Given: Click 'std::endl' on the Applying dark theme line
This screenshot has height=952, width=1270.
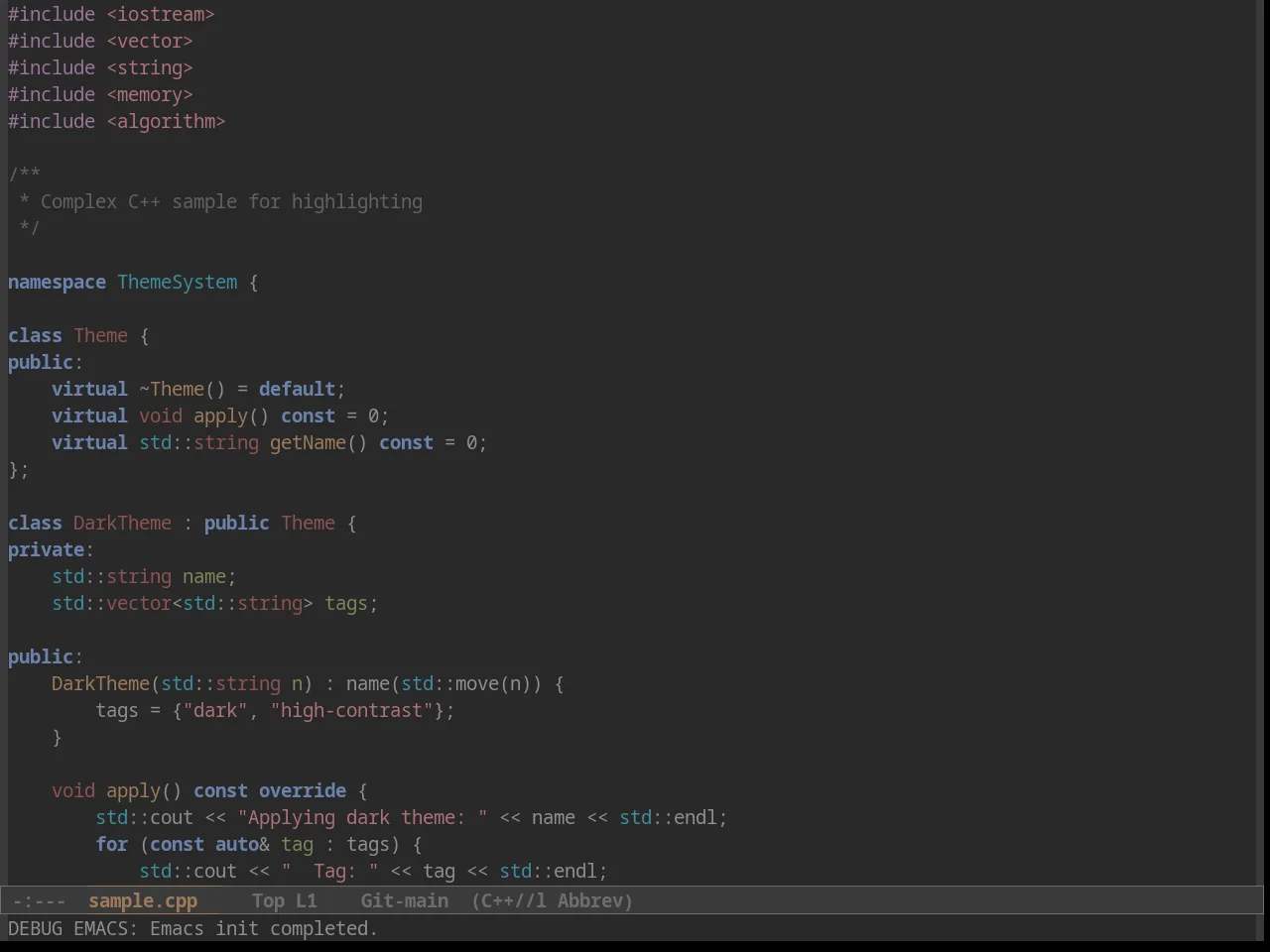Looking at the screenshot, I should pyautogui.click(x=668, y=817).
